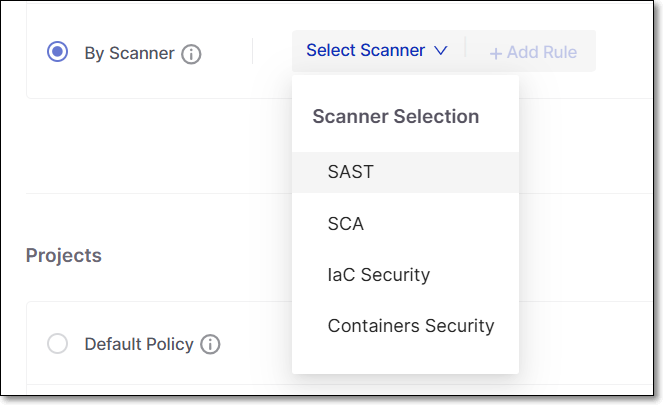The width and height of the screenshot is (663, 405).
Task: Click the Add Rule button
Action: click(x=533, y=52)
